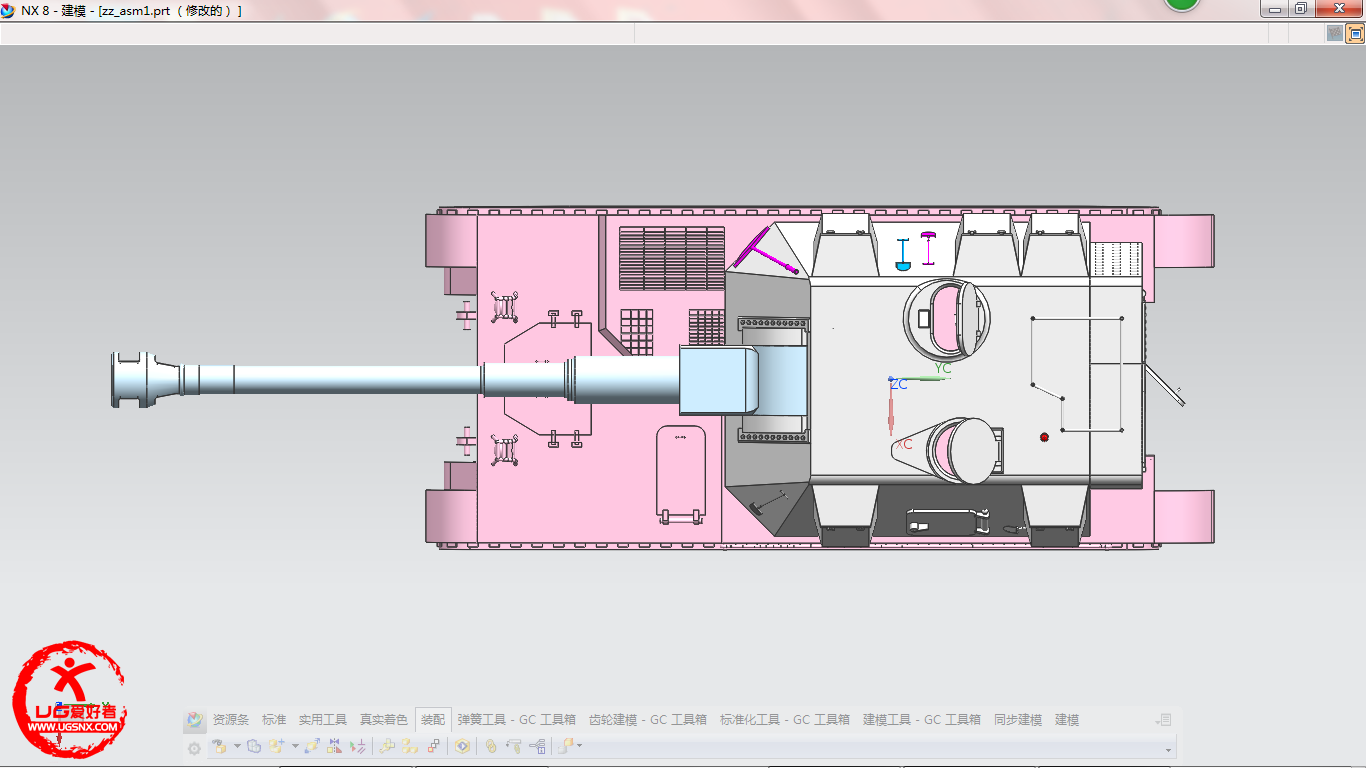Click the Move Component icon with blue arrows
Screen dimensions: 1366x768
tap(312, 746)
